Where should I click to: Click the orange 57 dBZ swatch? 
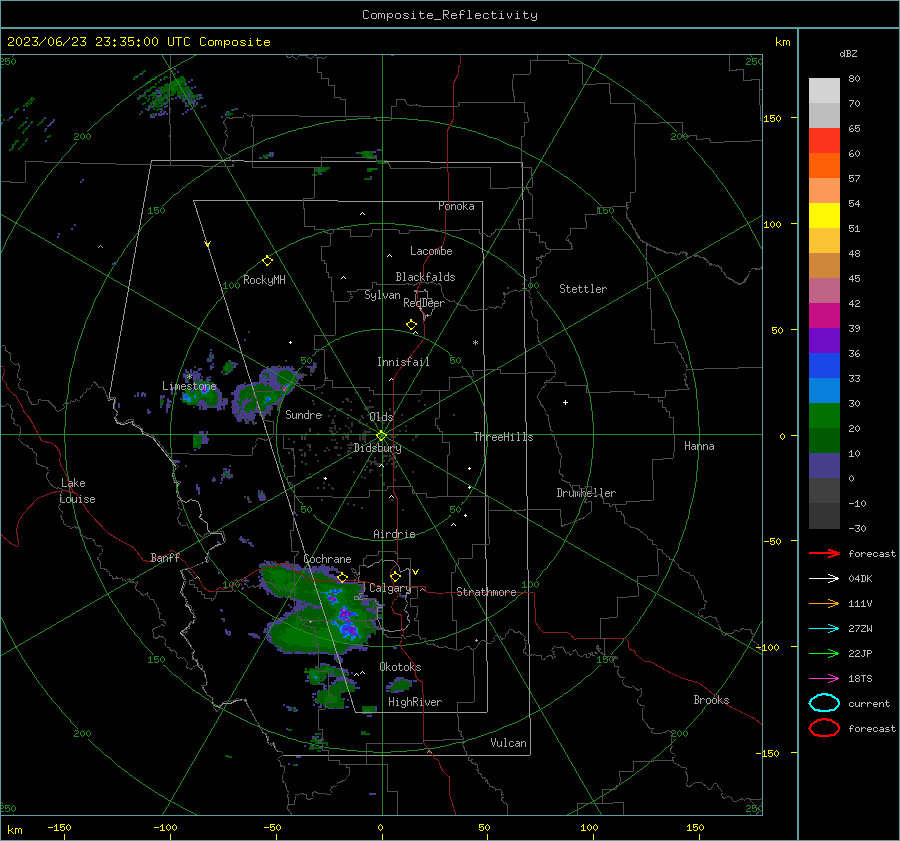click(x=824, y=166)
